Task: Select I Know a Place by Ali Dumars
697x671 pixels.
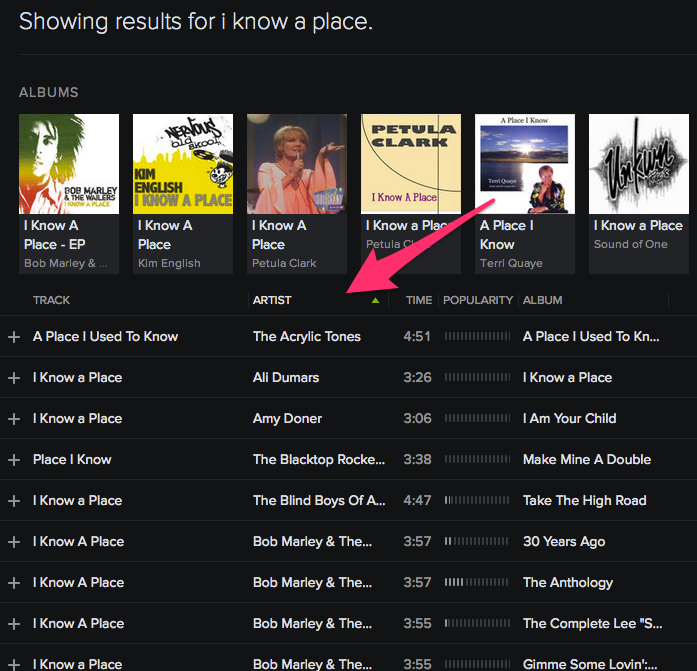Action: click(x=77, y=378)
